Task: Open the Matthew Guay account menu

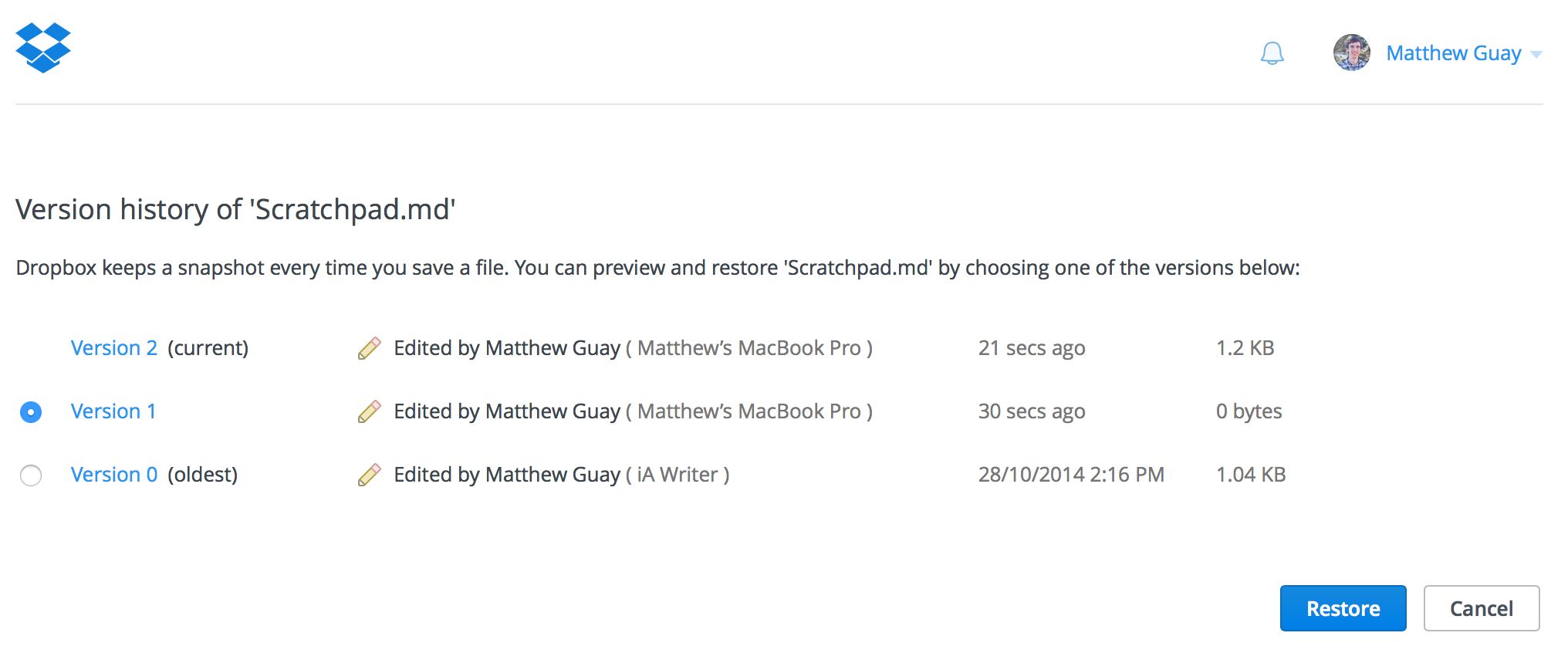Action: [x=1453, y=53]
